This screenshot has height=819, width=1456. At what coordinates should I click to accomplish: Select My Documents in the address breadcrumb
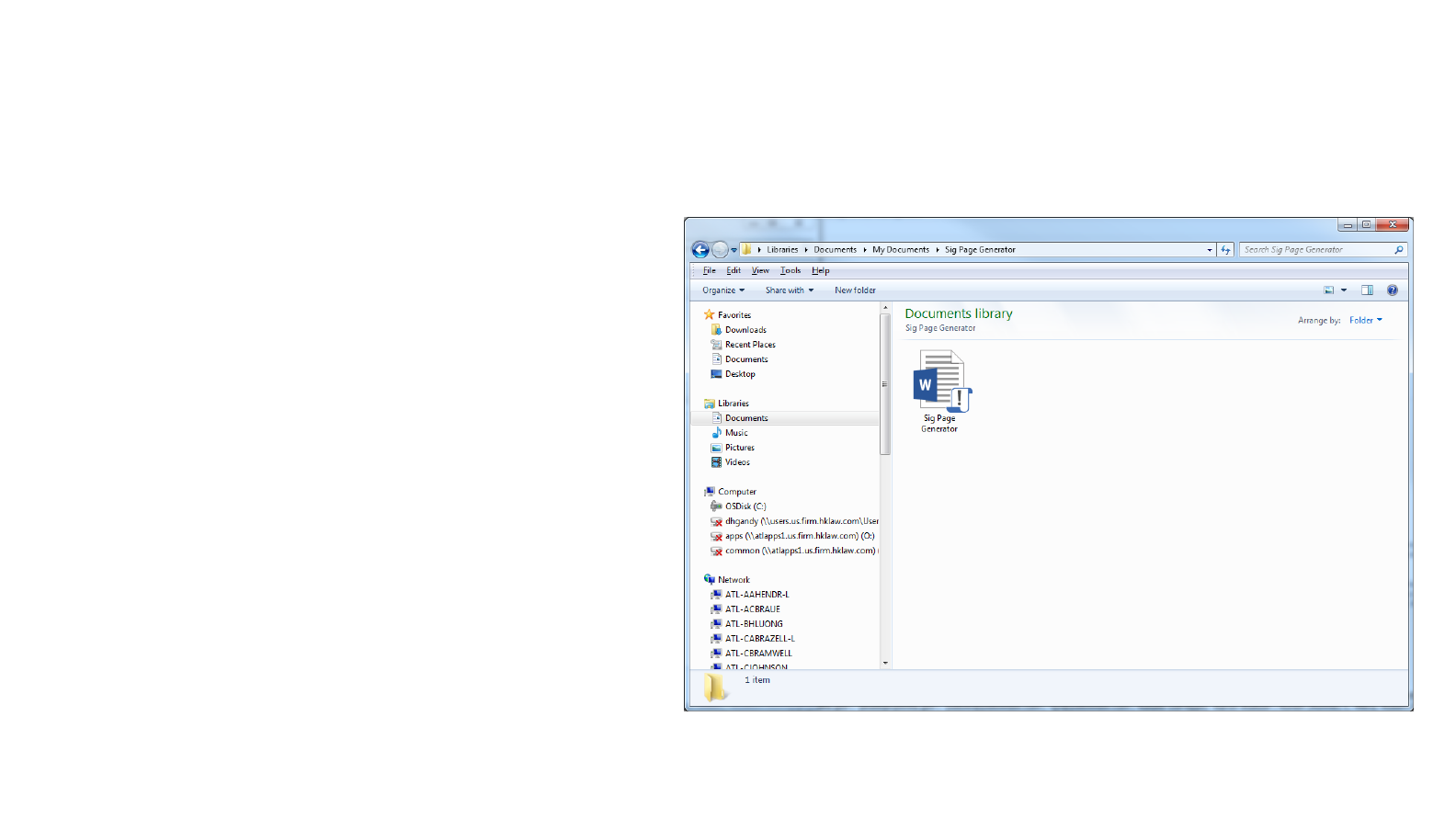point(901,250)
